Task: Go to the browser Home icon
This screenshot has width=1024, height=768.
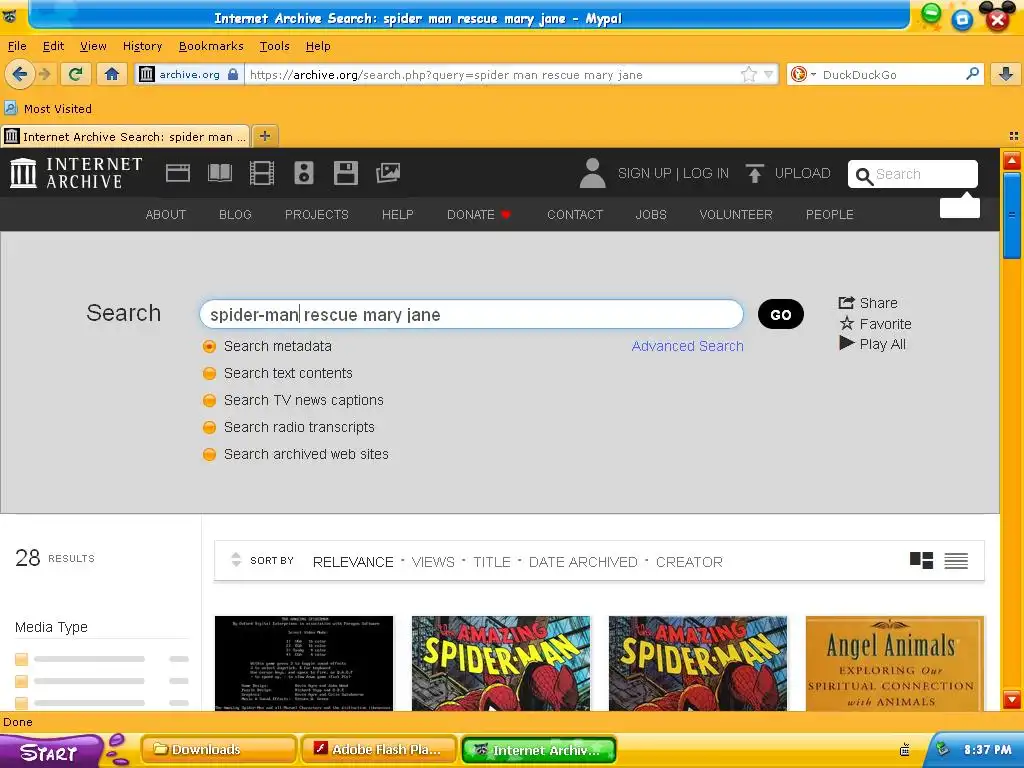Action: coord(112,74)
